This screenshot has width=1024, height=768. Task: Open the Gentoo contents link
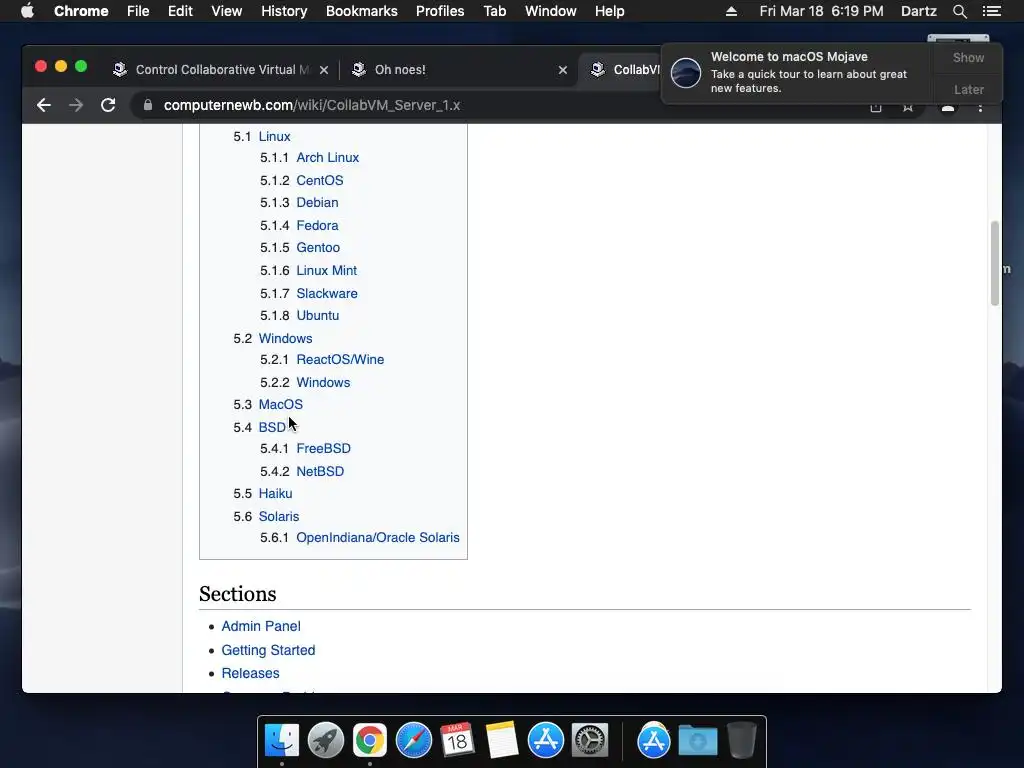pos(318,248)
